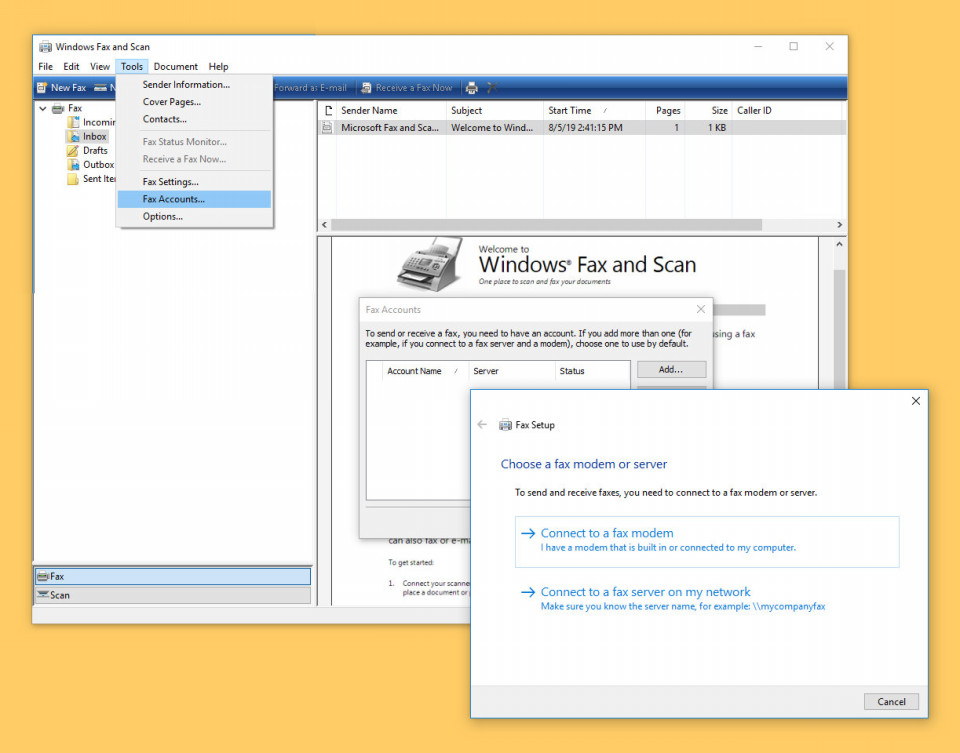Viewport: 960px width, 753px height.
Task: Open the Document menu
Action: coord(175,67)
